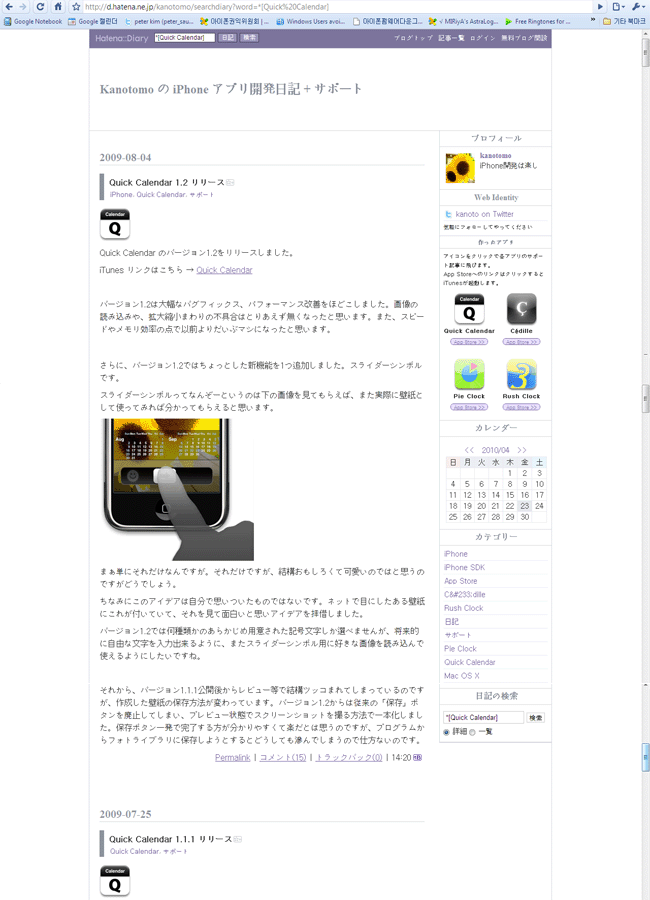Click ログイン in the header
650x900 pixels.
click(482, 38)
